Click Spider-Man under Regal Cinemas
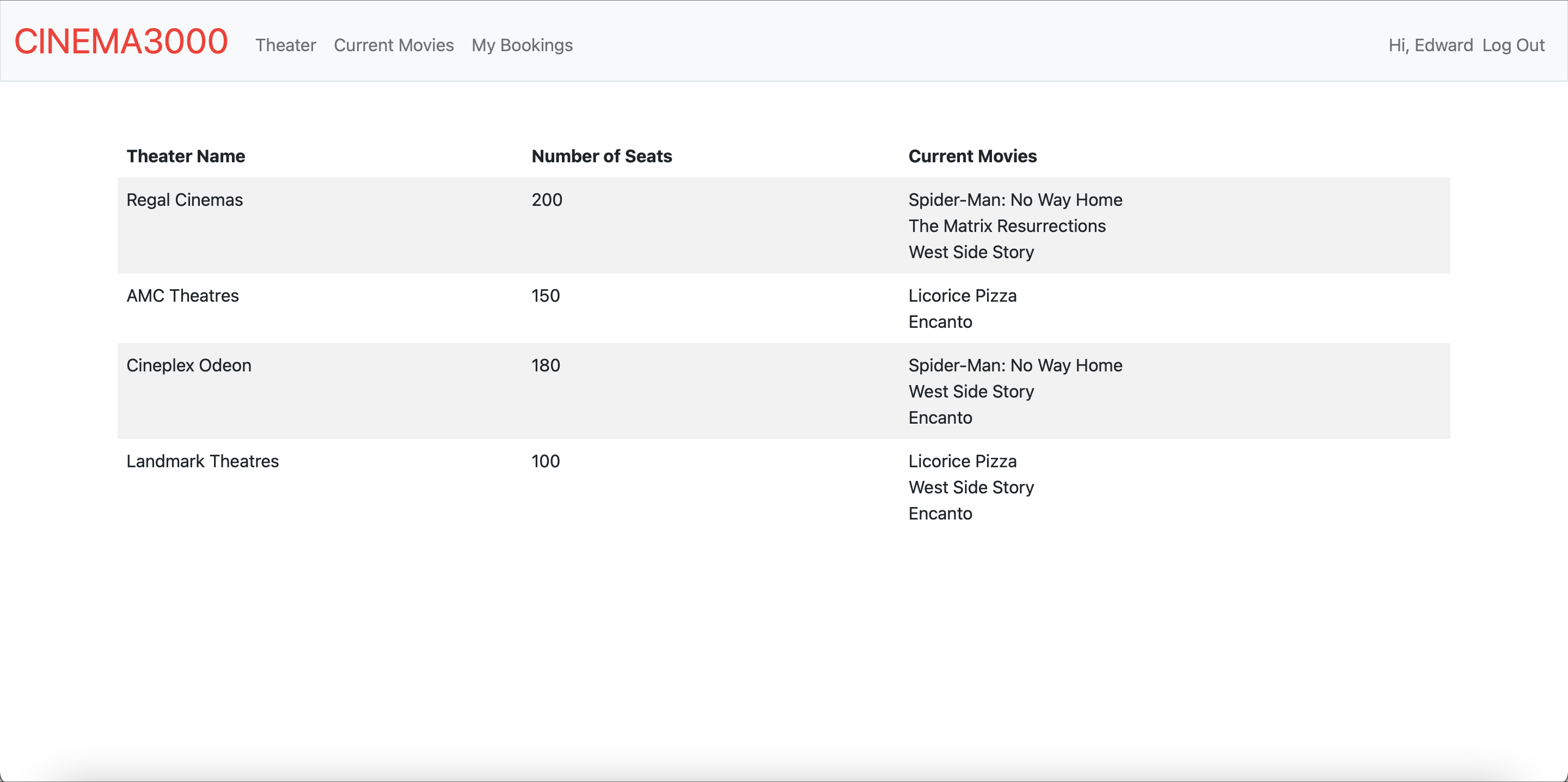1568x782 pixels. (x=1015, y=200)
